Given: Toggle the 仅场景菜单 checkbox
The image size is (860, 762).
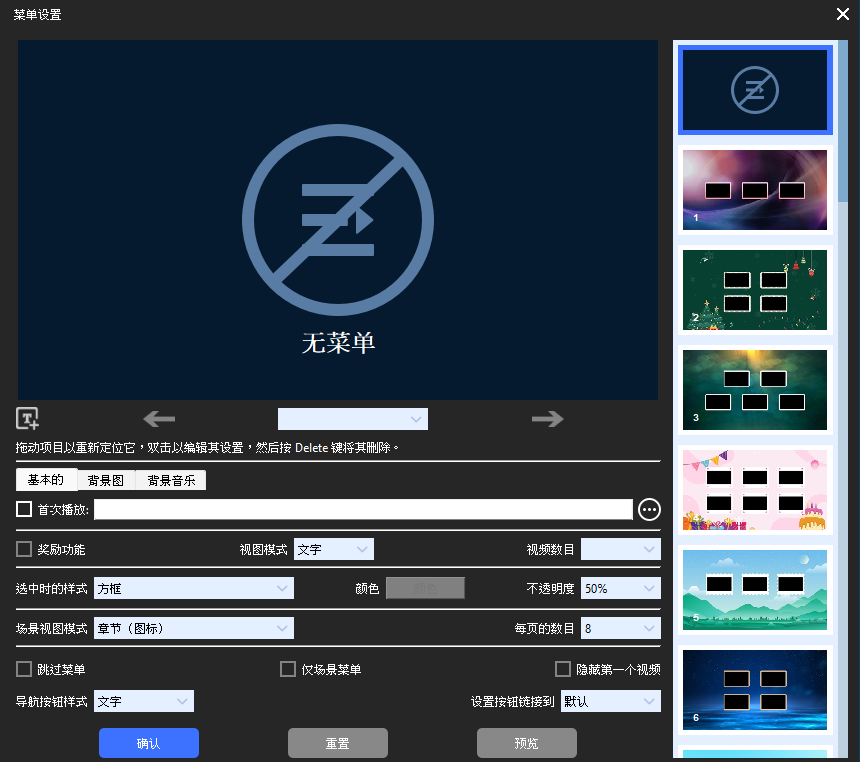Looking at the screenshot, I should click(288, 669).
